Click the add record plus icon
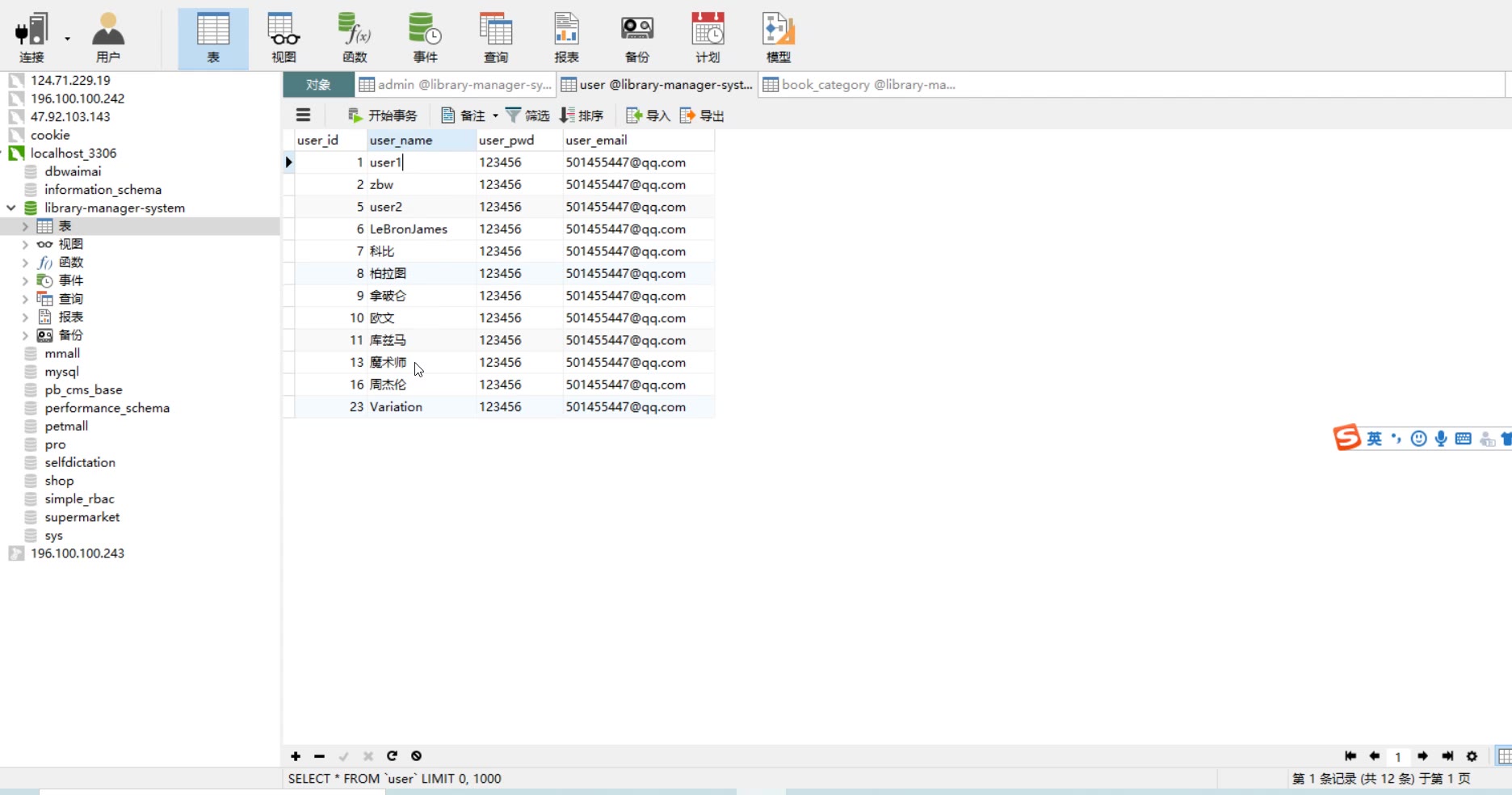This screenshot has width=1512, height=795. tap(296, 756)
